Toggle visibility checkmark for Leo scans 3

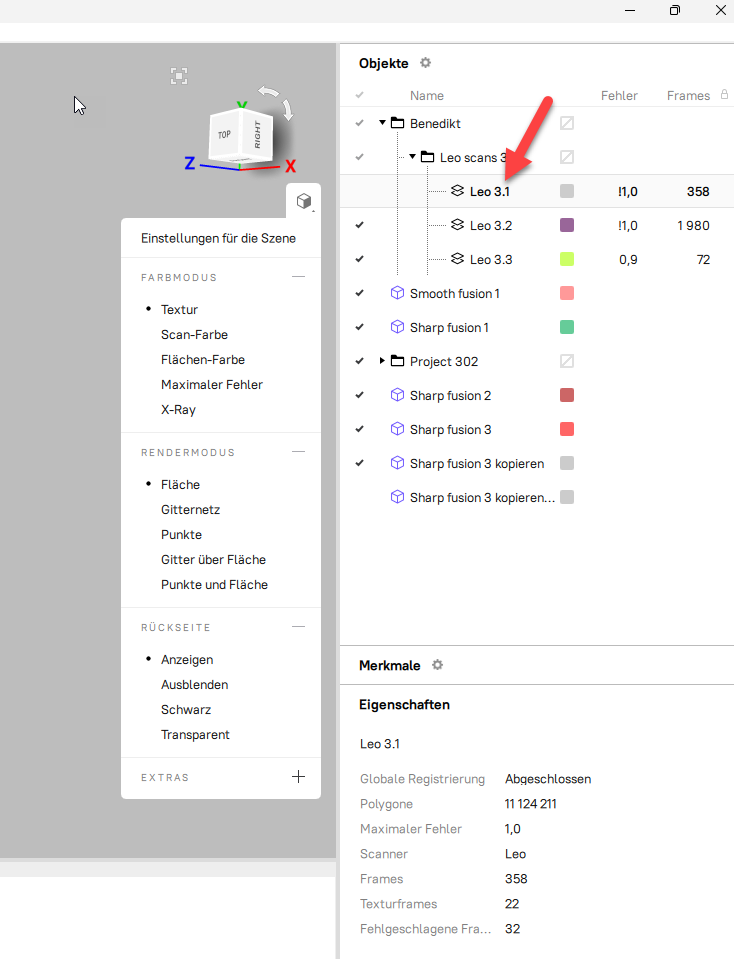[360, 157]
